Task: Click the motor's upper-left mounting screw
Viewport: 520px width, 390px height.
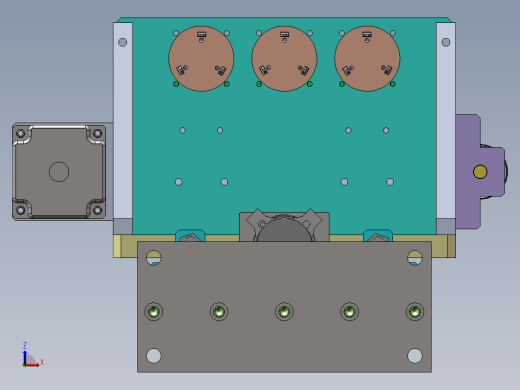Action: 21,134
